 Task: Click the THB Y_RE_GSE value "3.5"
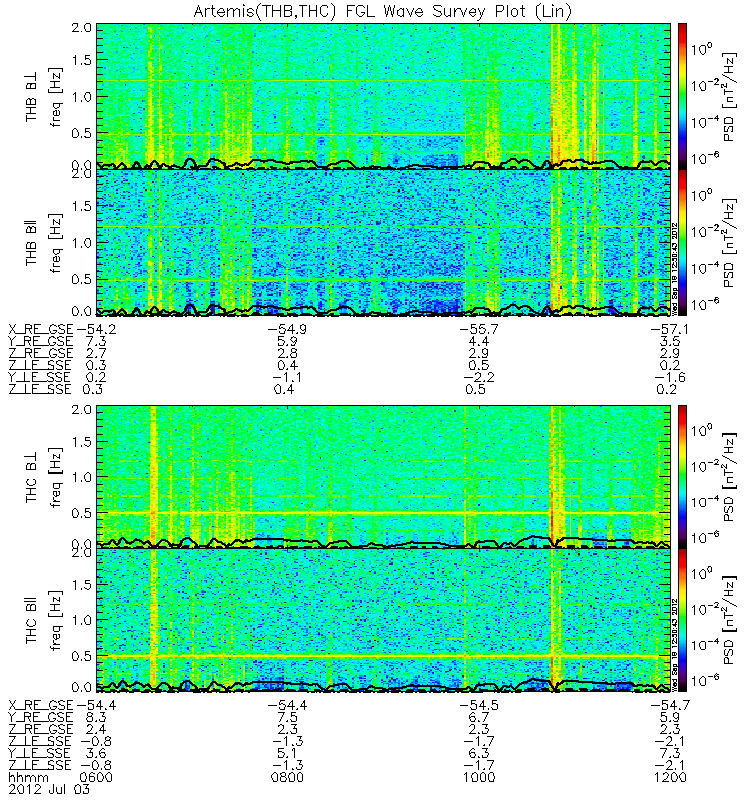(669, 341)
